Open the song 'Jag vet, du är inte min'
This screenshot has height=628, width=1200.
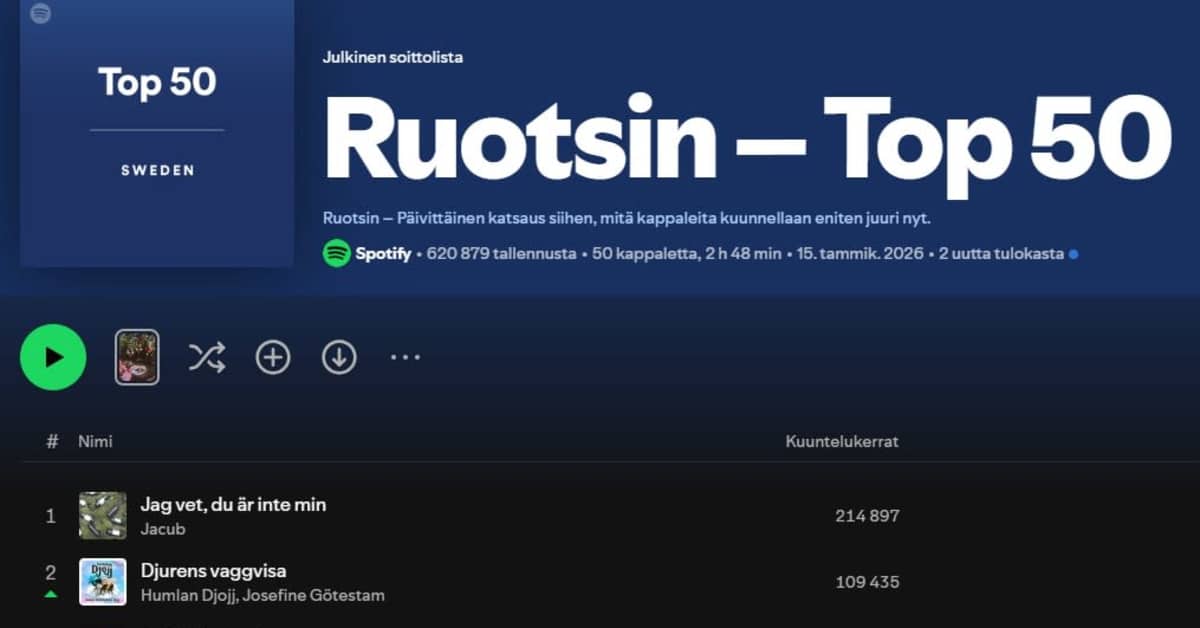pyautogui.click(x=233, y=505)
